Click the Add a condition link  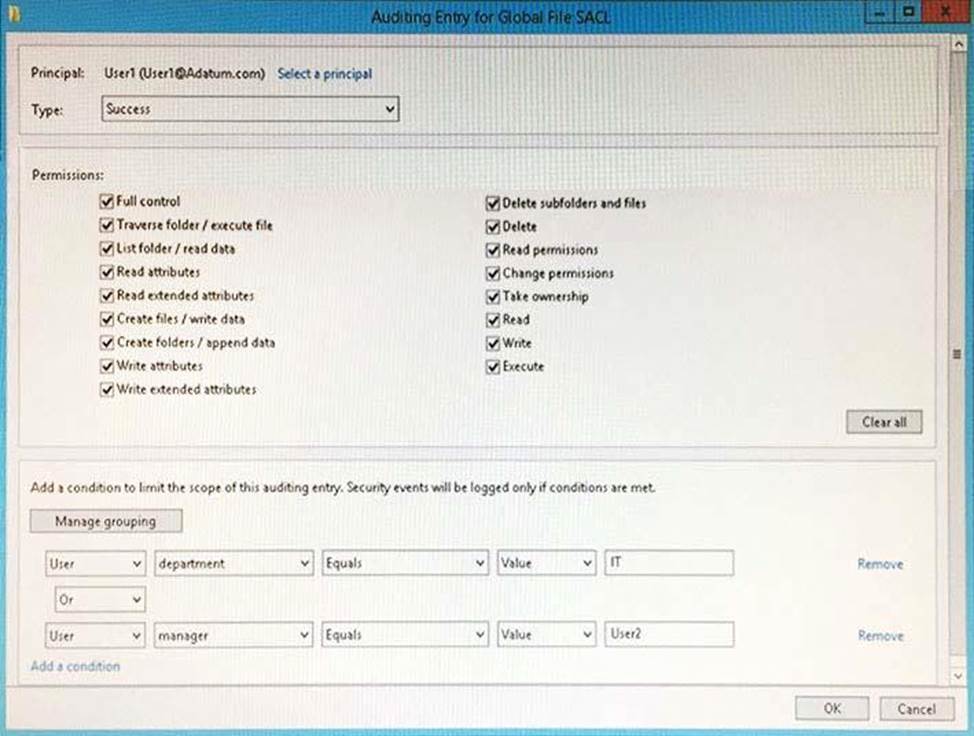[75, 666]
